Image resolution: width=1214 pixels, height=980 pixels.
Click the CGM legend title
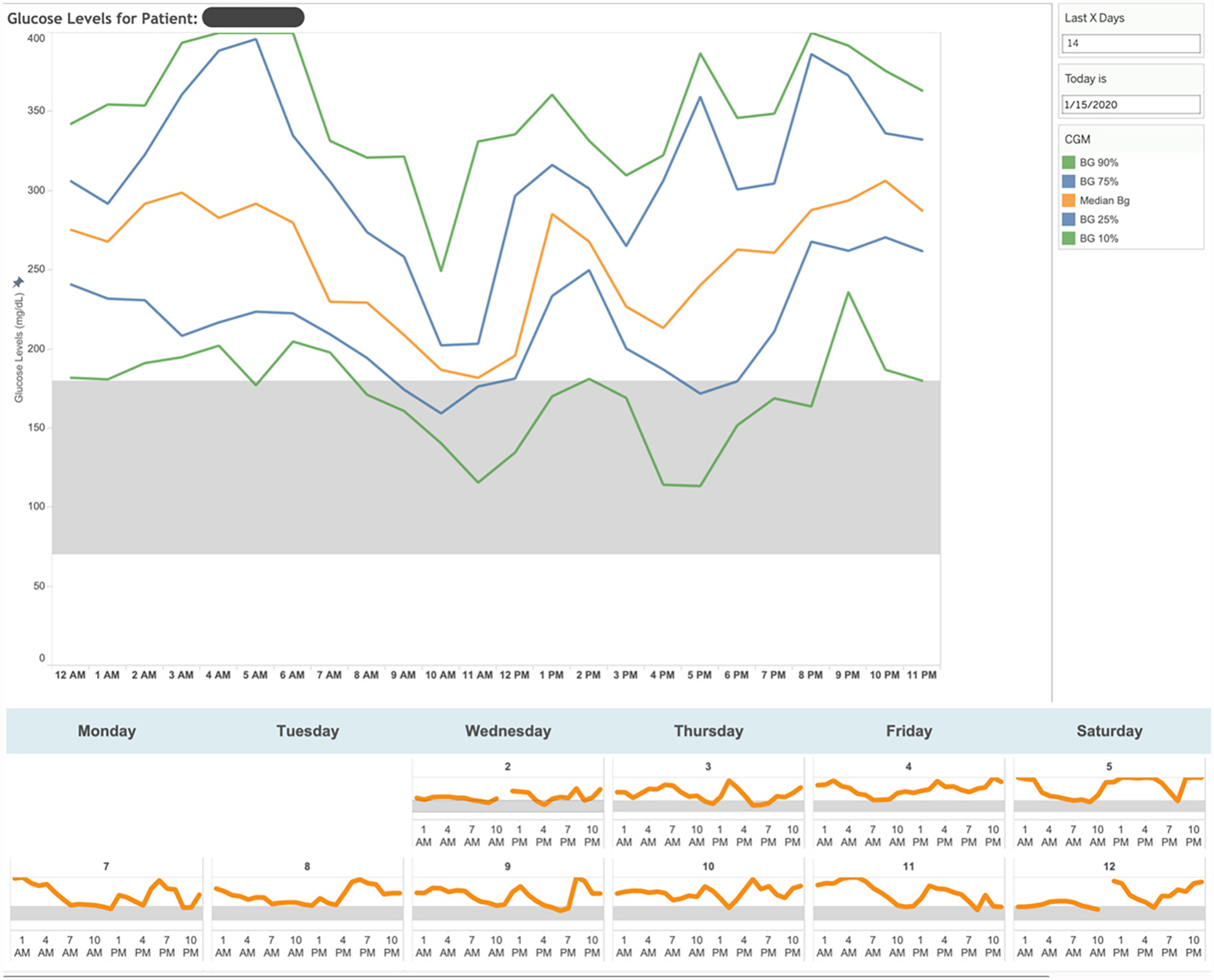(x=1077, y=139)
